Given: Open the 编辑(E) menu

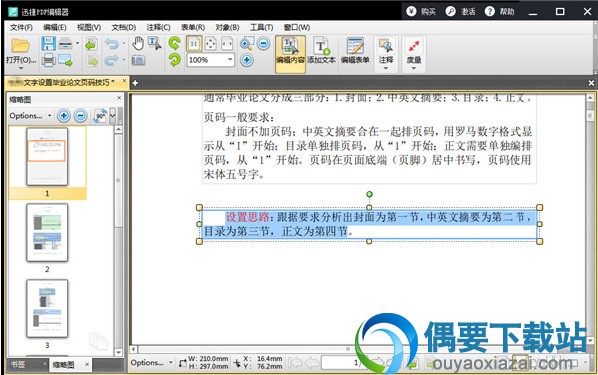Looking at the screenshot, I should point(55,27).
